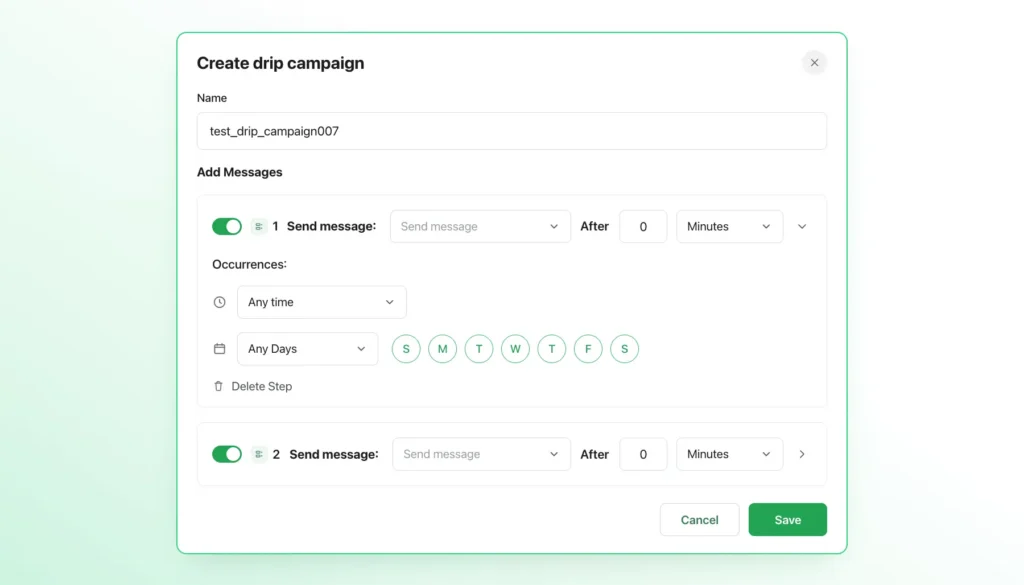
Task: Toggle Saturday day circle
Action: pyautogui.click(x=624, y=349)
